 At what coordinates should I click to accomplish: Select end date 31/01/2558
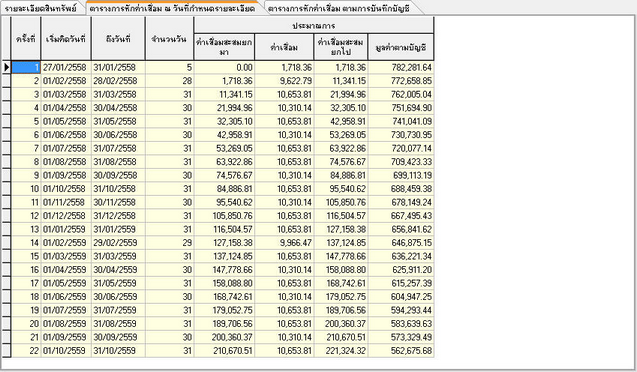pos(118,67)
